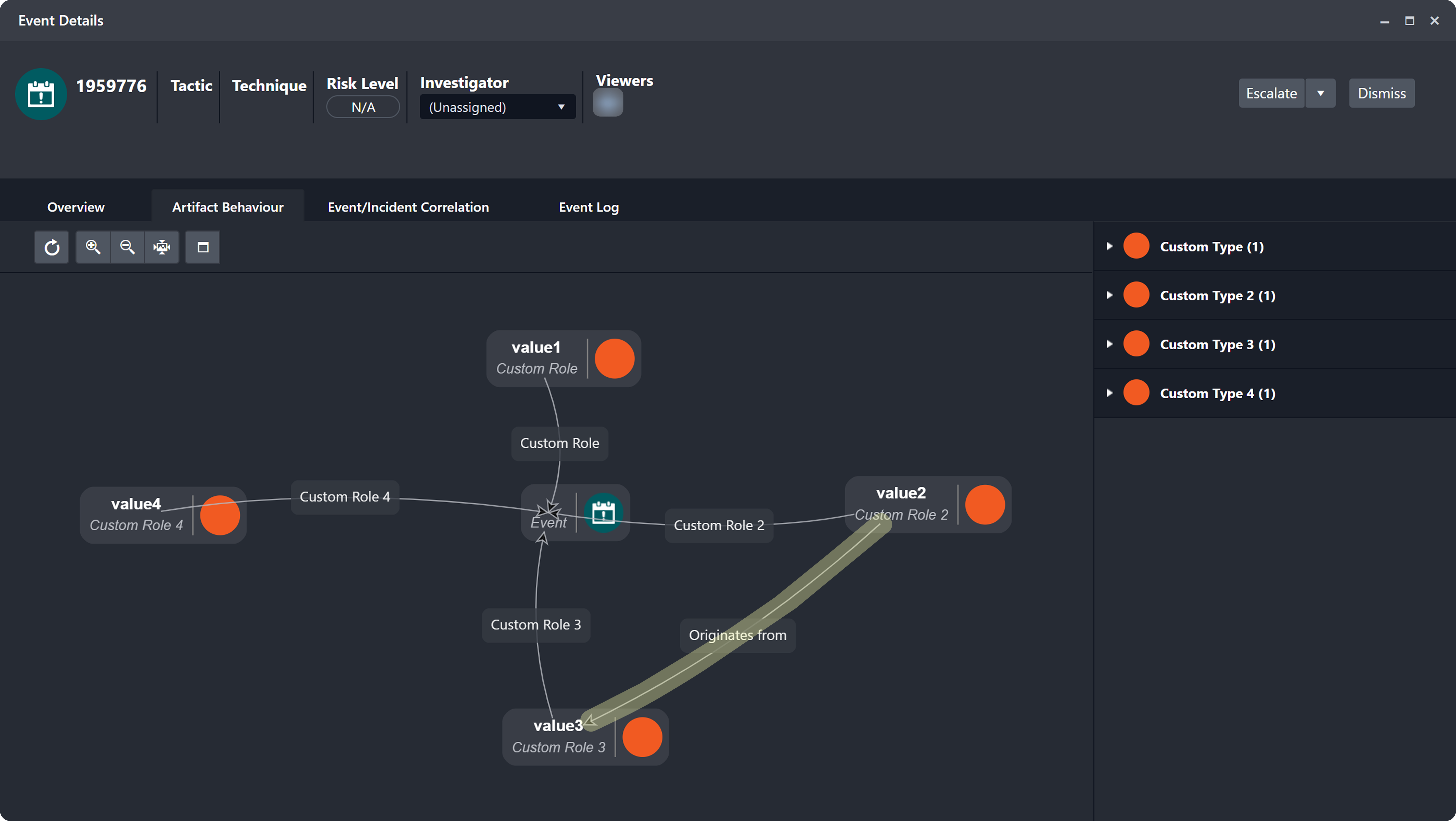Expand the Custom Type 3 (1) group
The image size is (1456, 821).
[1109, 344]
